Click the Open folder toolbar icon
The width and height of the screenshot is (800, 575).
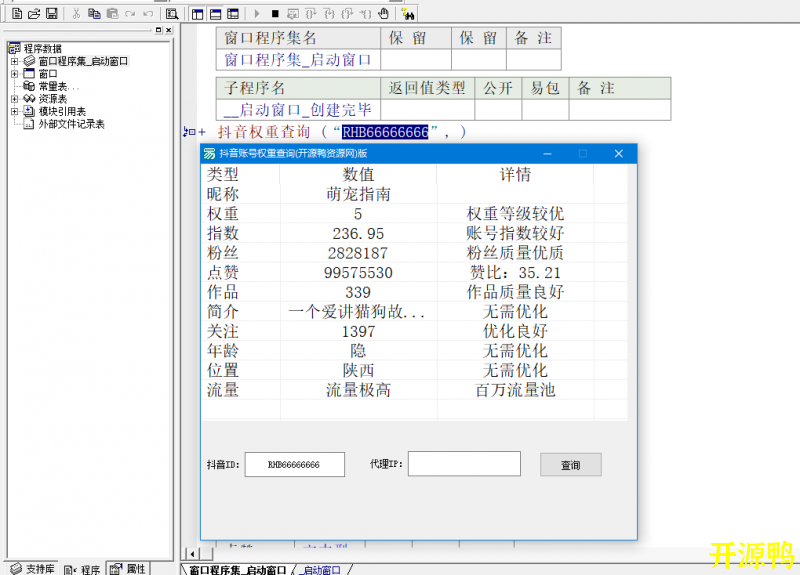tap(34, 14)
